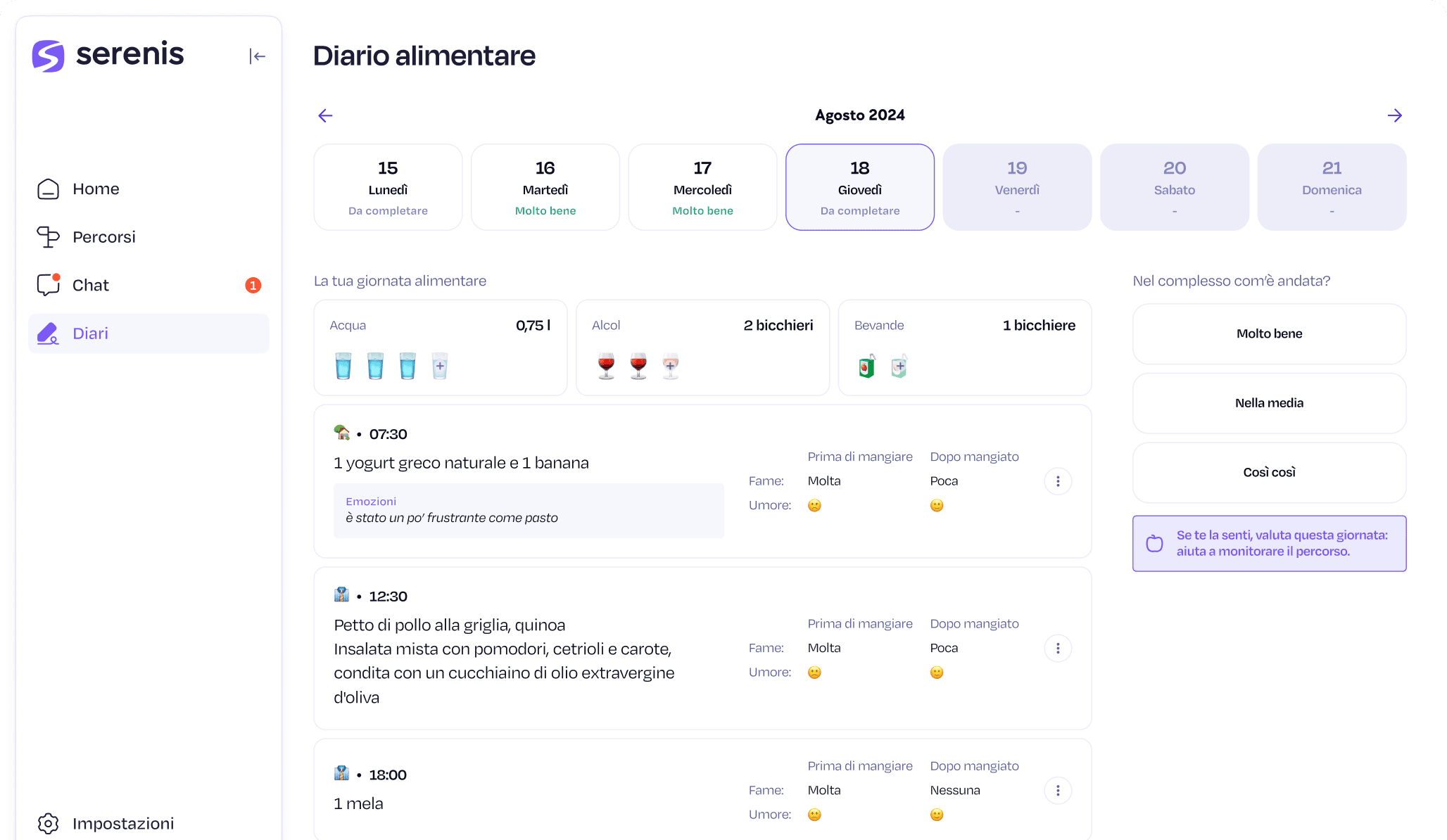Click the Emozioni note on 07:30 meal
This screenshot has height=840, width=1447.
(x=529, y=511)
